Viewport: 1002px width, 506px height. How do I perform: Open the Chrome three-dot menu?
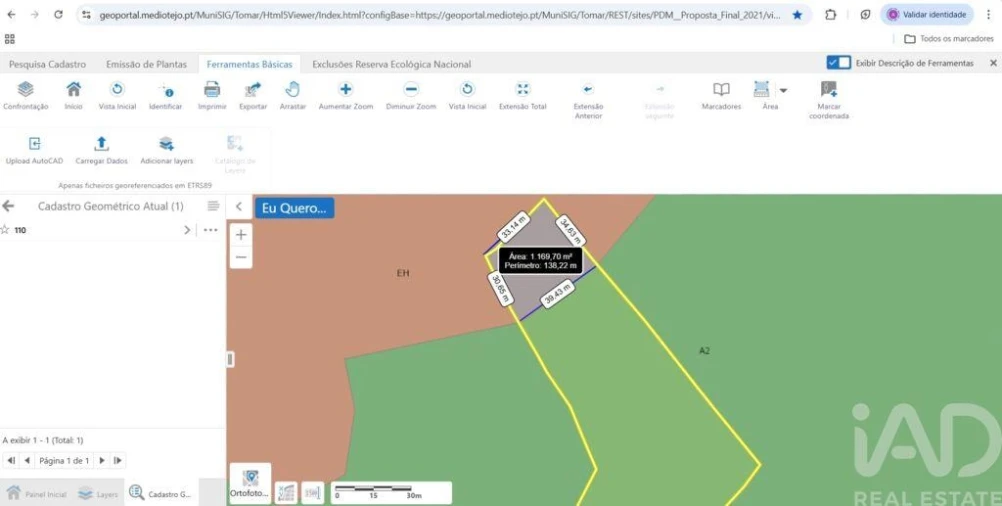click(x=988, y=15)
